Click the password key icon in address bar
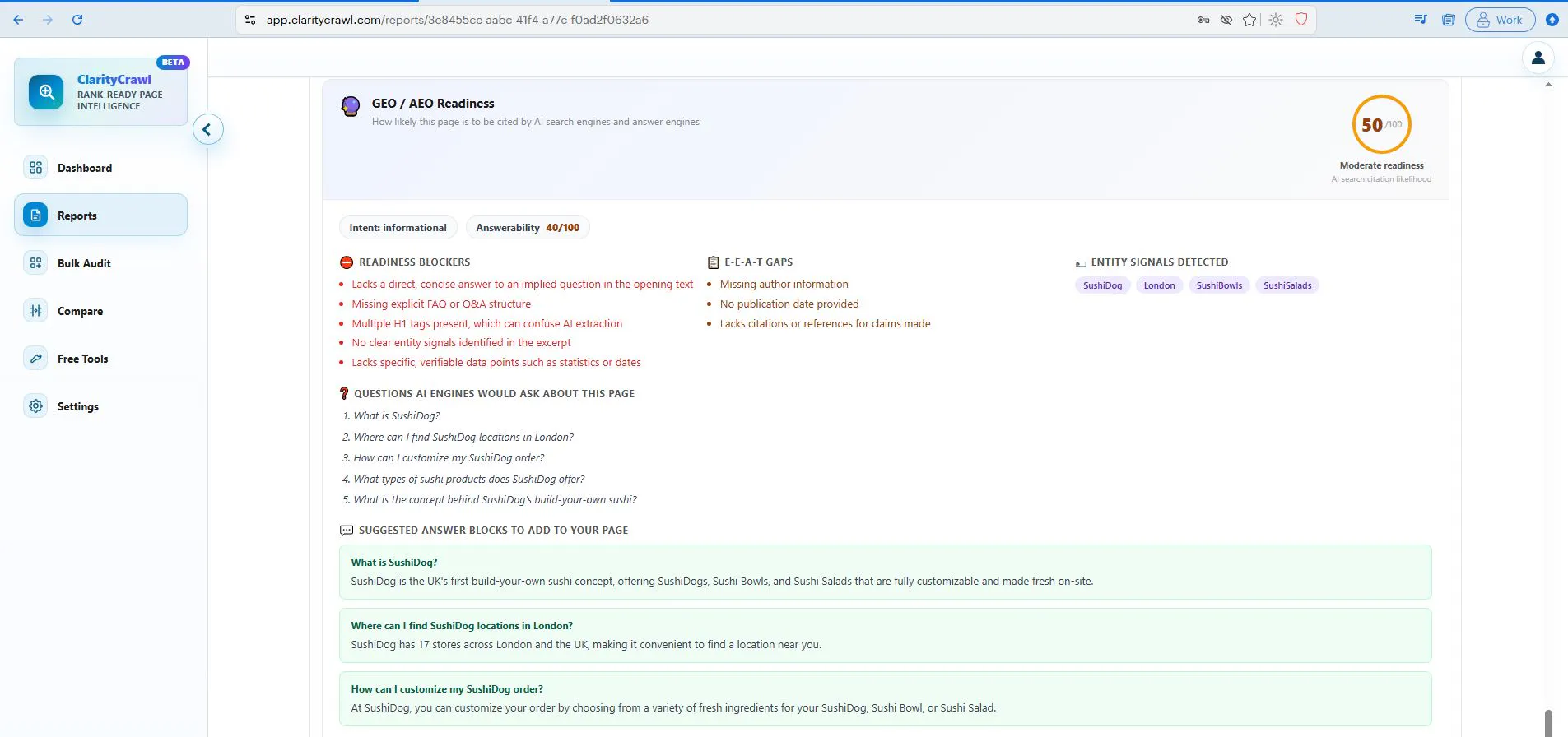1568x737 pixels. coord(1203,20)
